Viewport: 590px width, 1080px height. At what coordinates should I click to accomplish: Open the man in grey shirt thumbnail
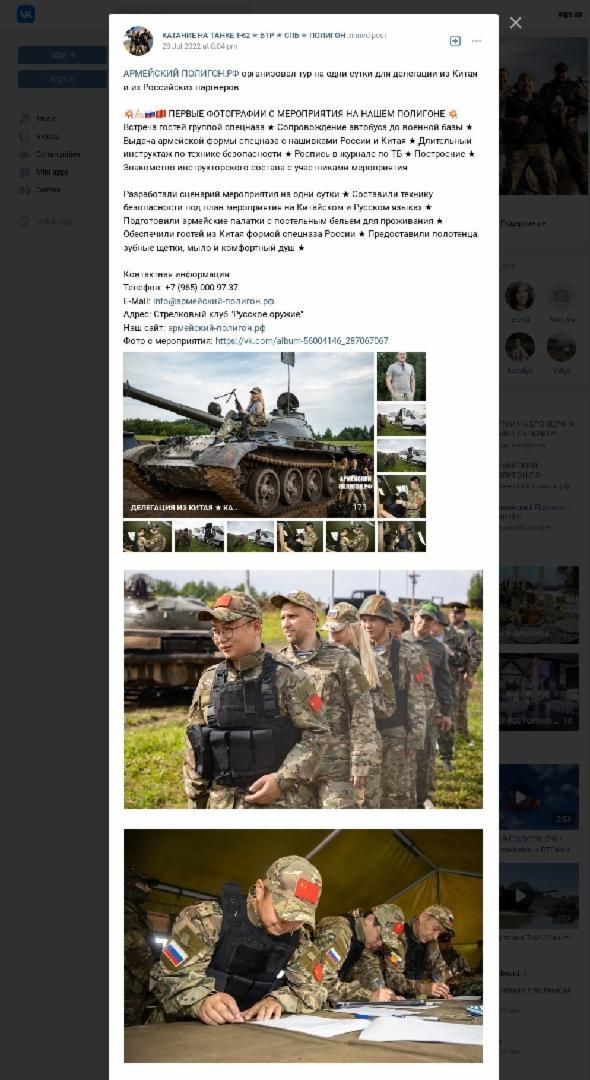401,376
